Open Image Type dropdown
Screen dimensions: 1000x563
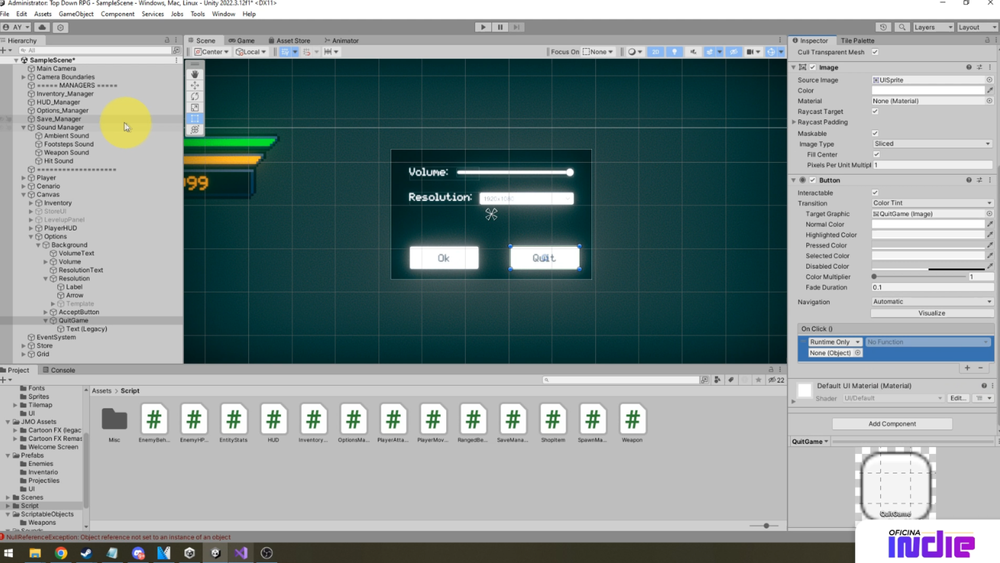click(x=932, y=143)
